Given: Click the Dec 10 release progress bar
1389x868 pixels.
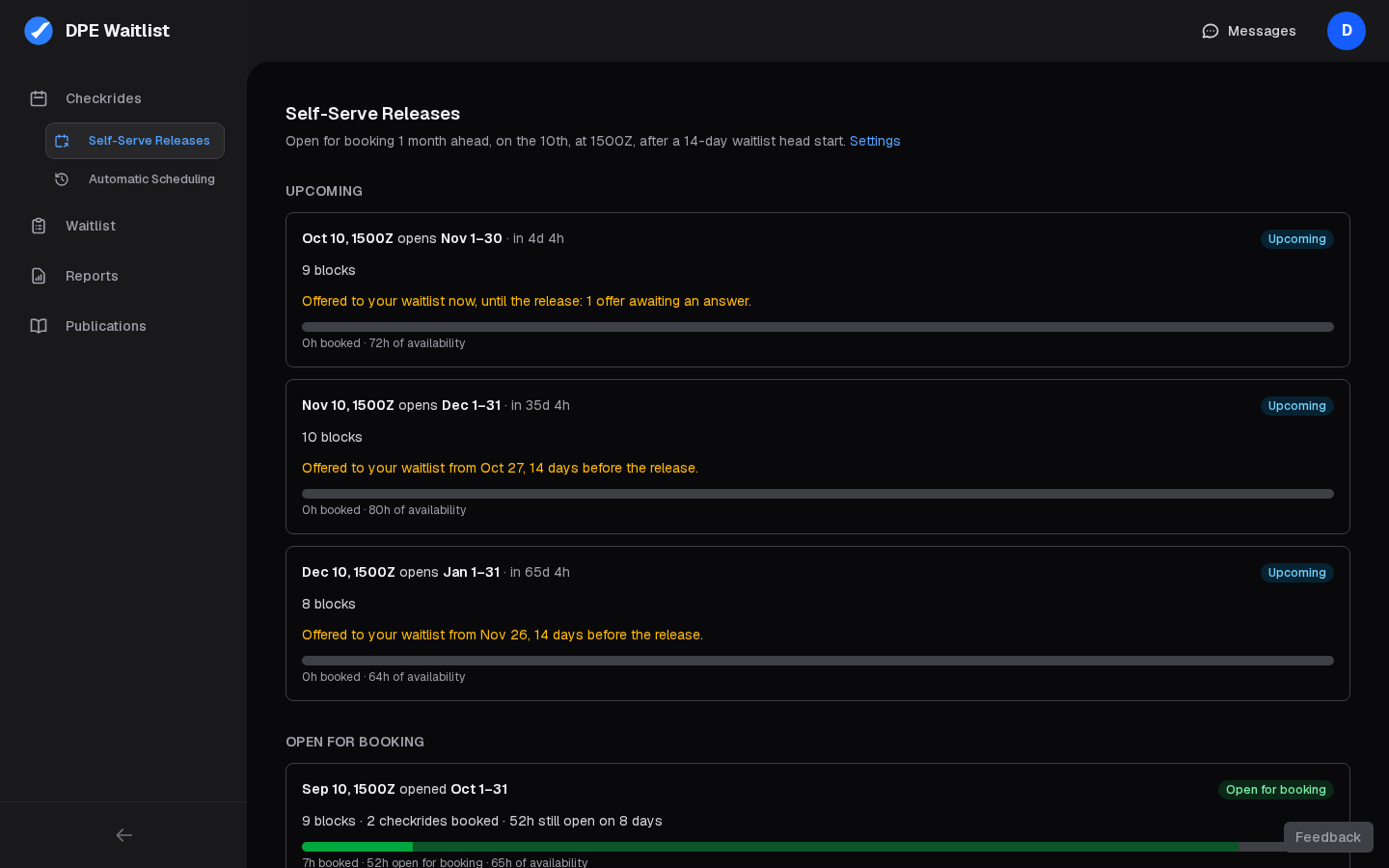Looking at the screenshot, I should 818,661.
